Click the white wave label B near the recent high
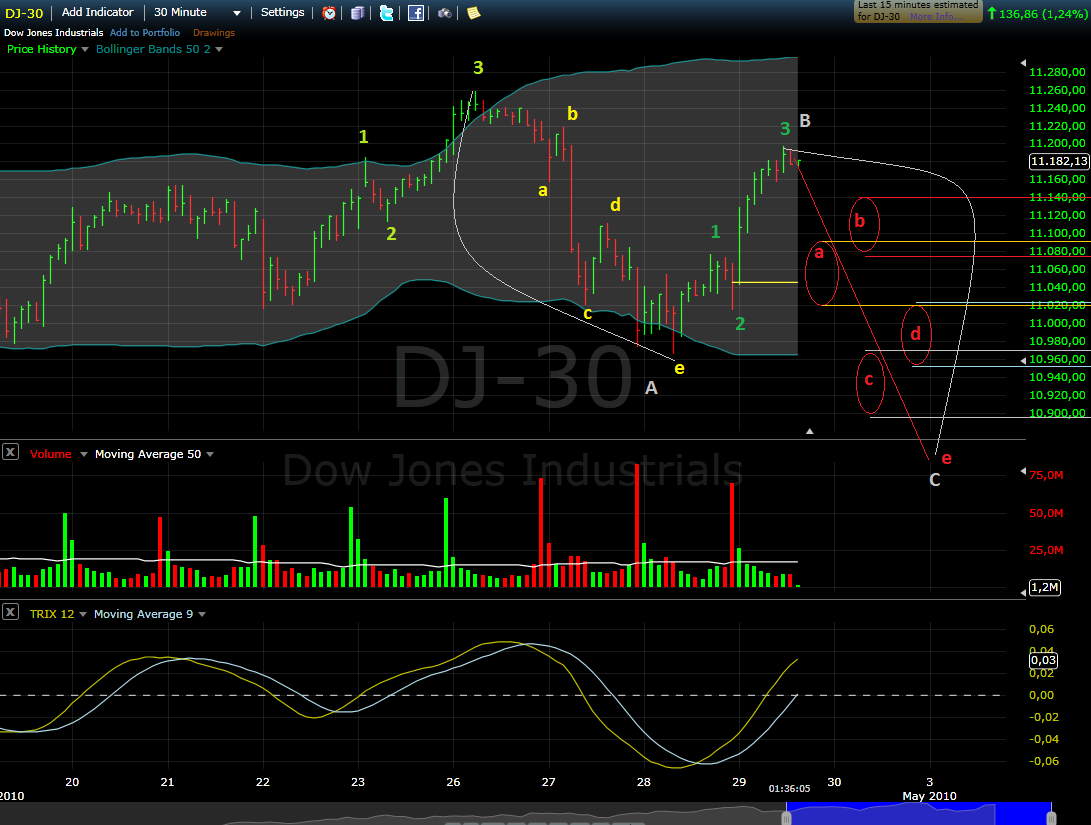 pyautogui.click(x=805, y=121)
